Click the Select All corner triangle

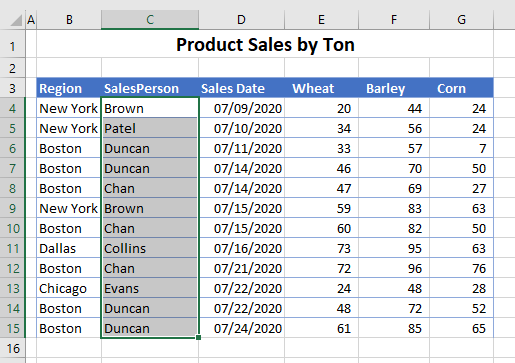coord(17,20)
